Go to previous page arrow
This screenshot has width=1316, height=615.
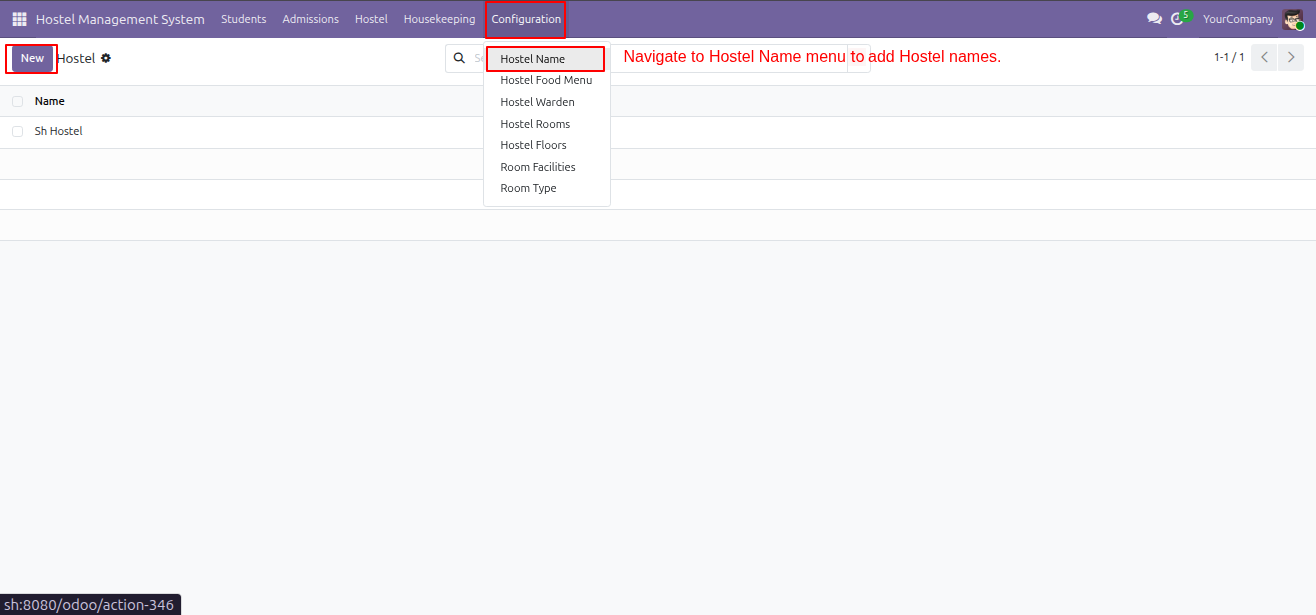tap(1264, 58)
